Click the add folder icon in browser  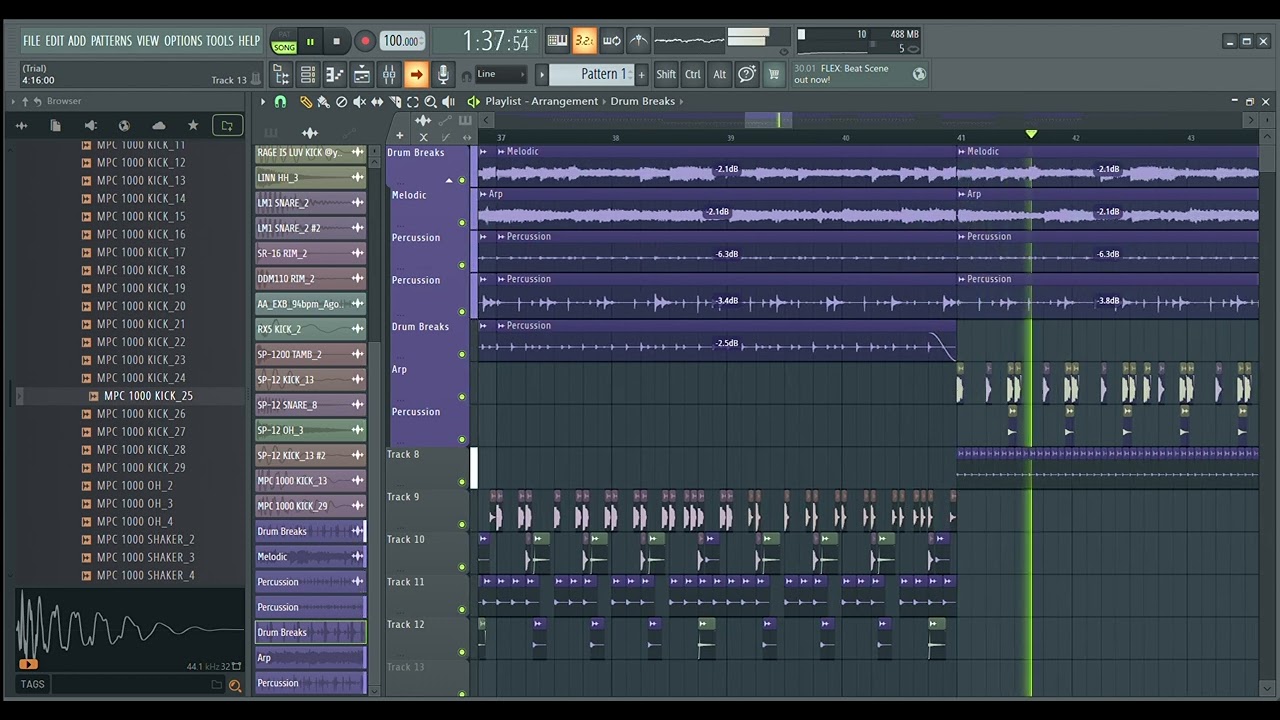(x=227, y=126)
